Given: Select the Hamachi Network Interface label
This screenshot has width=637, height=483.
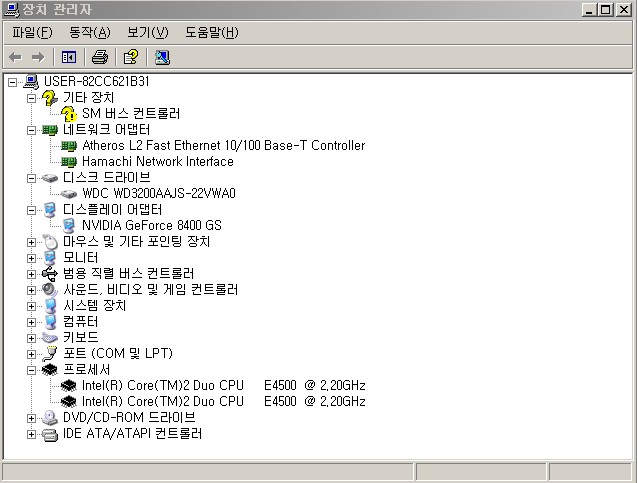Looking at the screenshot, I should click(158, 162).
